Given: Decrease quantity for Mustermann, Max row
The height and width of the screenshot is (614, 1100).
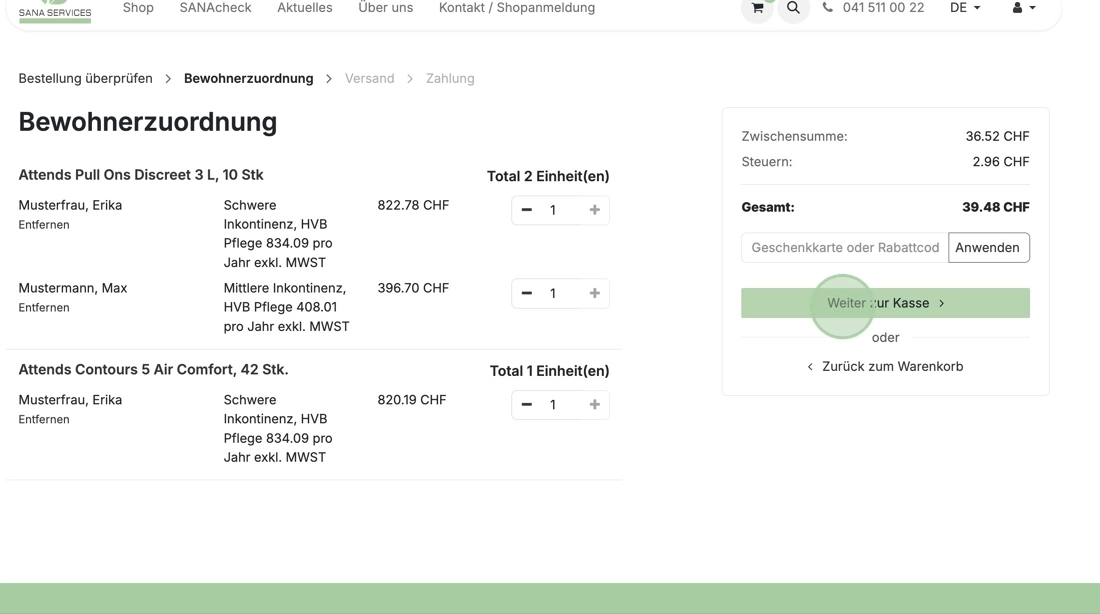Looking at the screenshot, I should [527, 293].
